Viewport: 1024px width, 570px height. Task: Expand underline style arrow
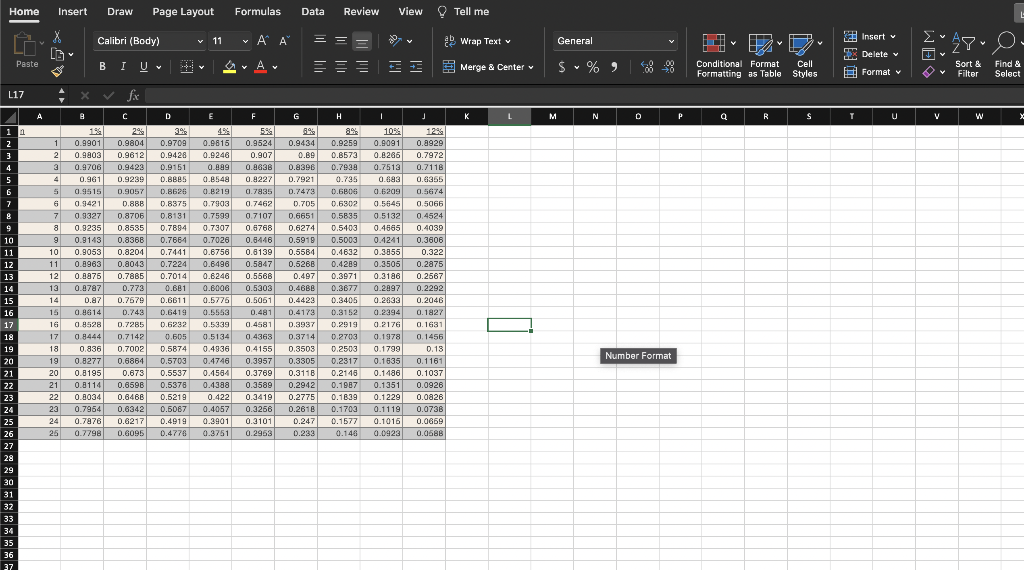point(159,67)
